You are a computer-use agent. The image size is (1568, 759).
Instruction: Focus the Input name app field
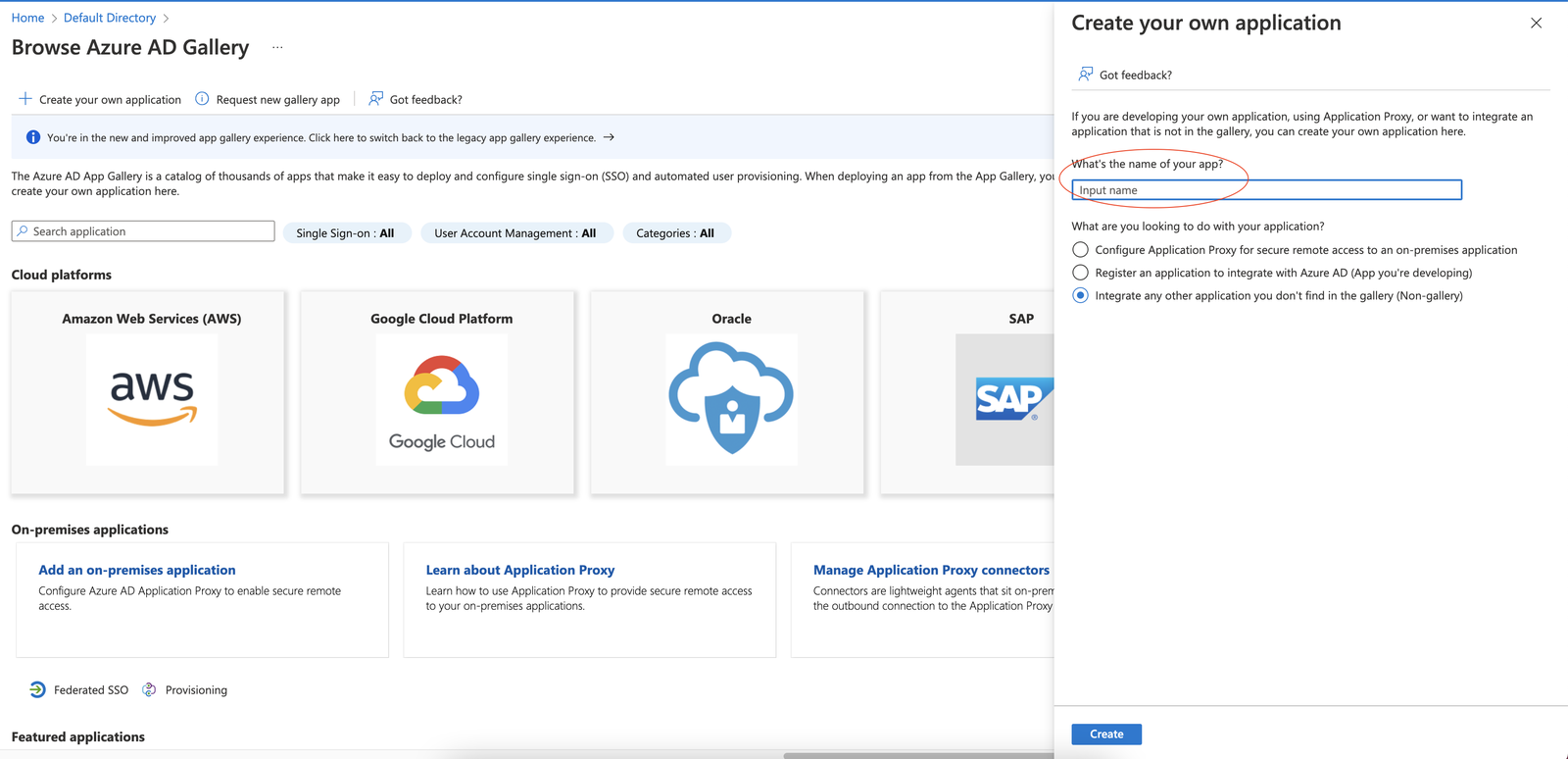pyautogui.click(x=1266, y=190)
